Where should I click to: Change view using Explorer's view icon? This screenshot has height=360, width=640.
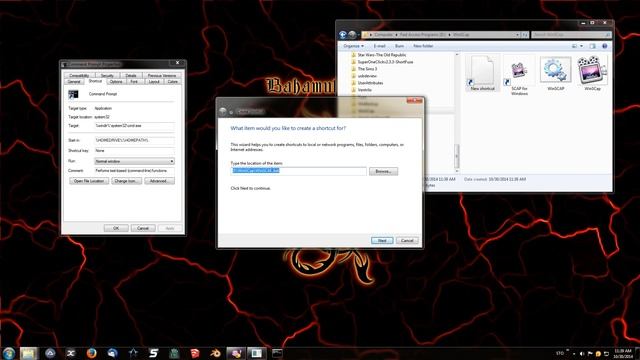coord(574,46)
